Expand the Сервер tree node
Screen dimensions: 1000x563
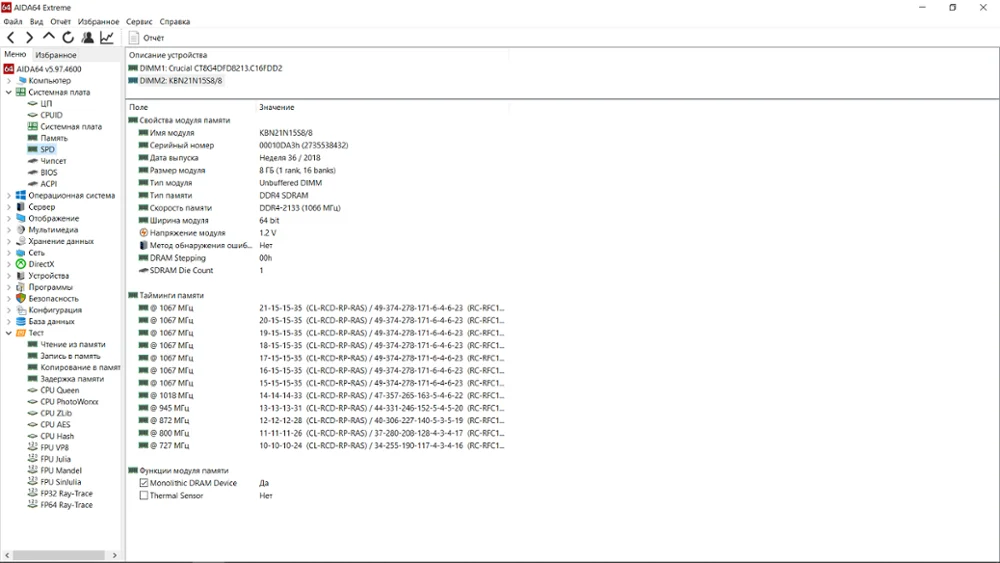[9, 207]
